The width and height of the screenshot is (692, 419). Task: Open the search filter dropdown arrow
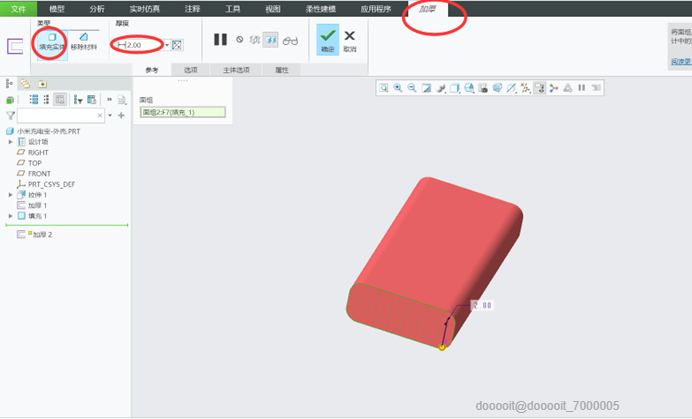click(x=110, y=116)
